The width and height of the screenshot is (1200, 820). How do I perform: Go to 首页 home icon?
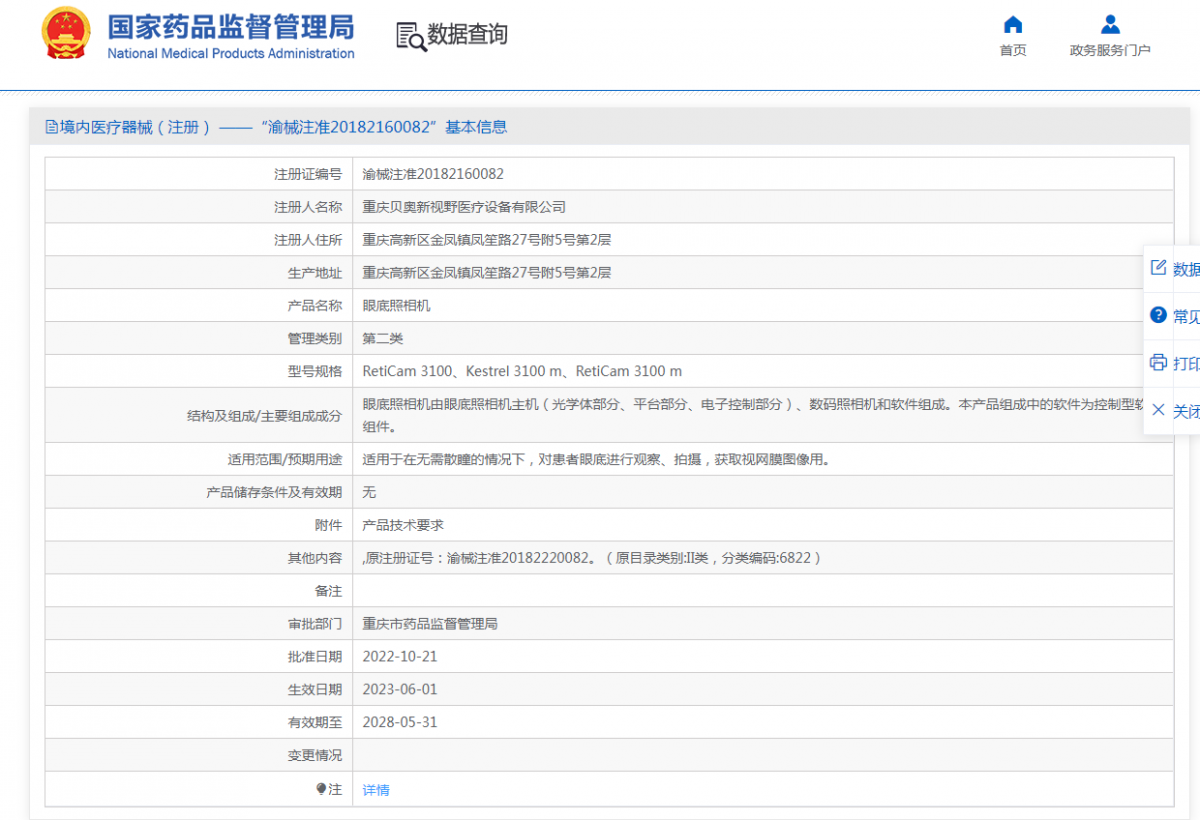[x=1013, y=24]
